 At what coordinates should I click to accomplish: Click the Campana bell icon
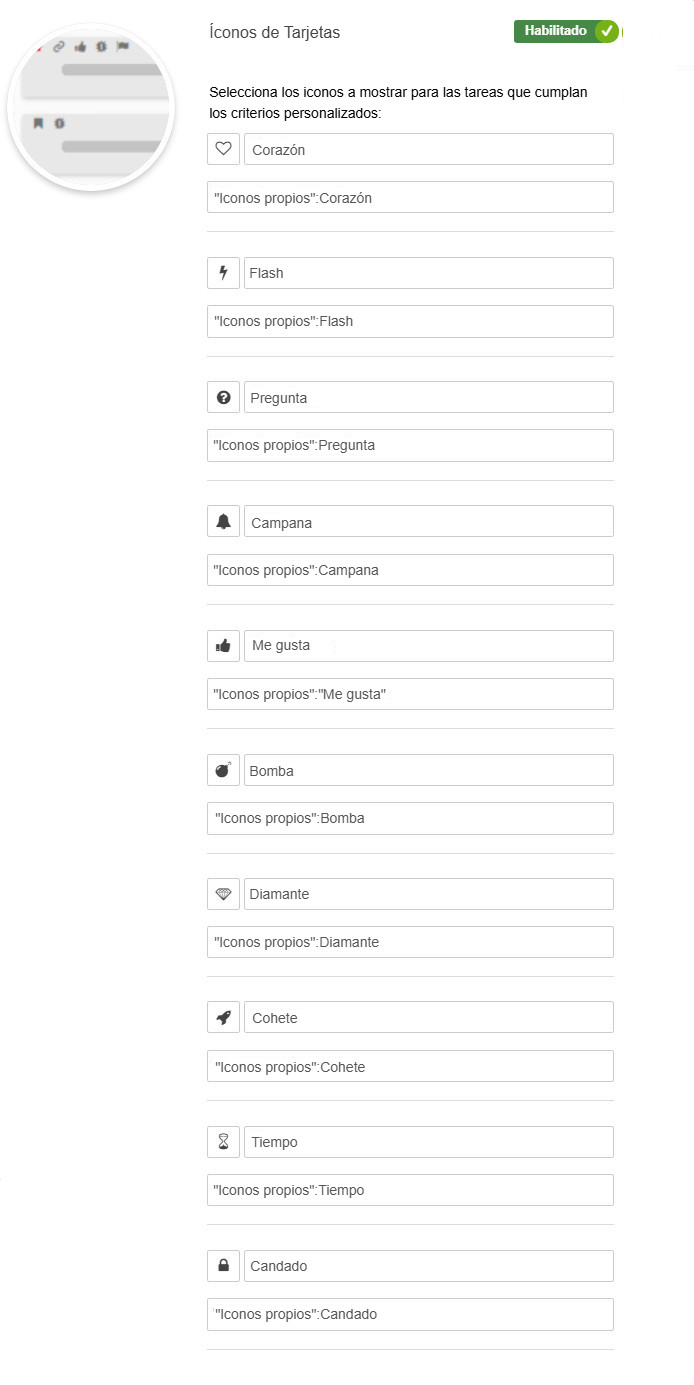pyautogui.click(x=223, y=521)
